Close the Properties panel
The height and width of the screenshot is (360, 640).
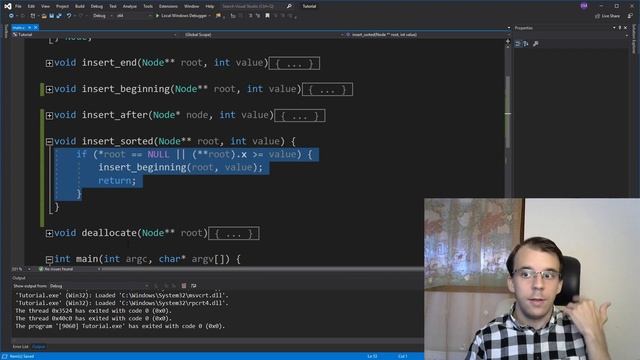[x=625, y=28]
